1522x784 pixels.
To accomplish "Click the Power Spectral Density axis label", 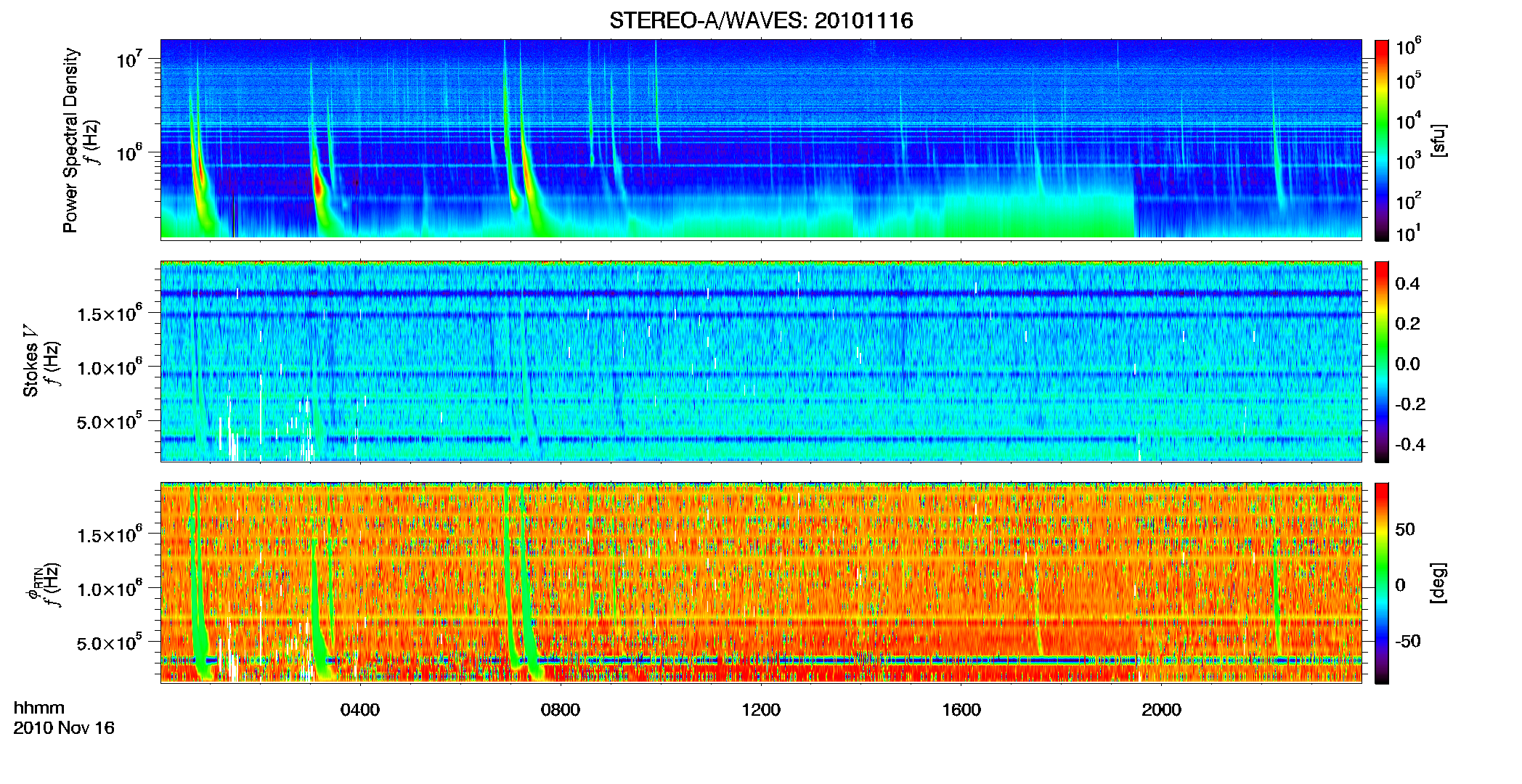I will (x=70, y=140).
